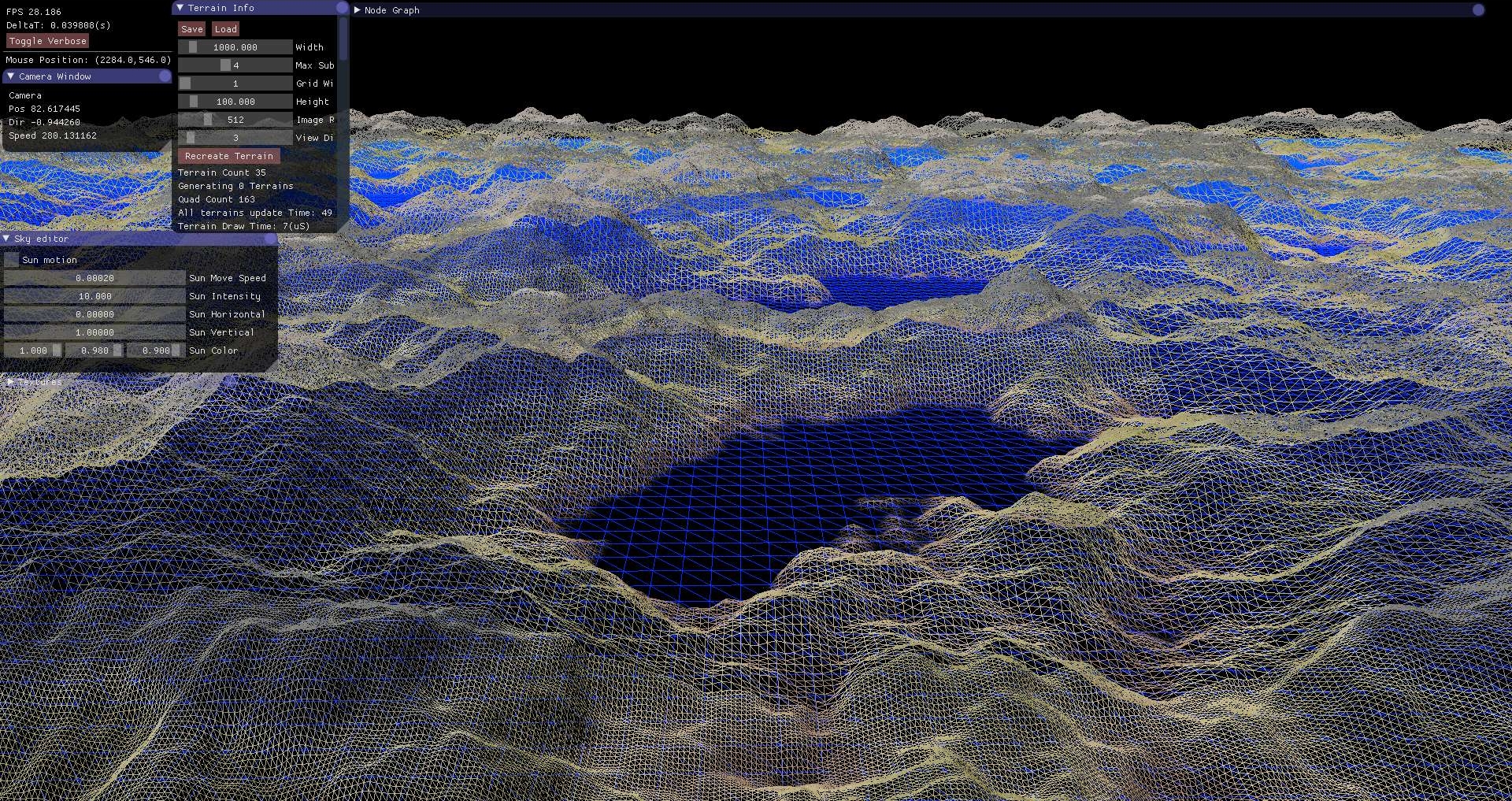Adjust the Image R slider showing 512
Screen dimensions: 1512x801
click(x=235, y=120)
